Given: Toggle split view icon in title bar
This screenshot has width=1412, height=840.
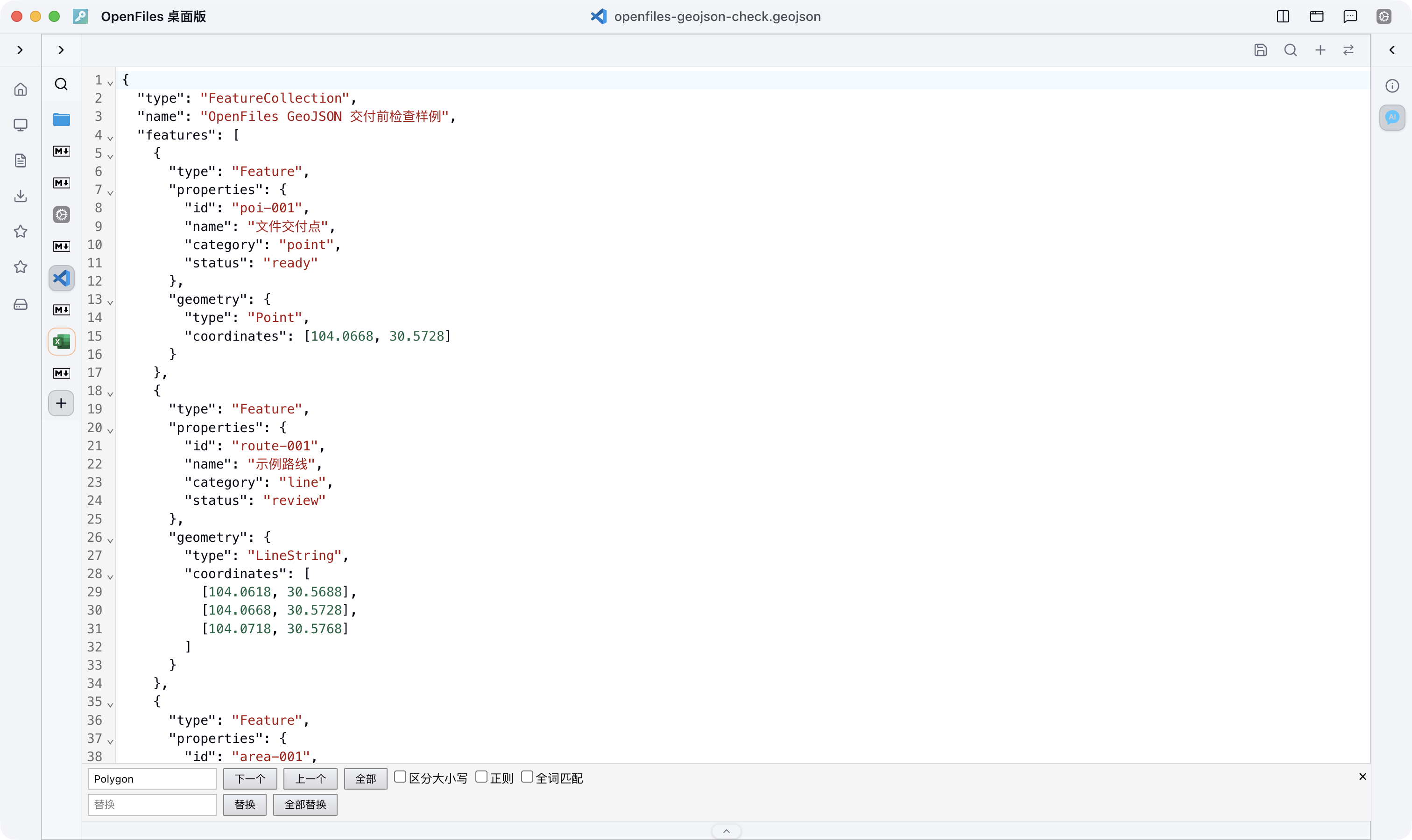Looking at the screenshot, I should pyautogui.click(x=1283, y=16).
